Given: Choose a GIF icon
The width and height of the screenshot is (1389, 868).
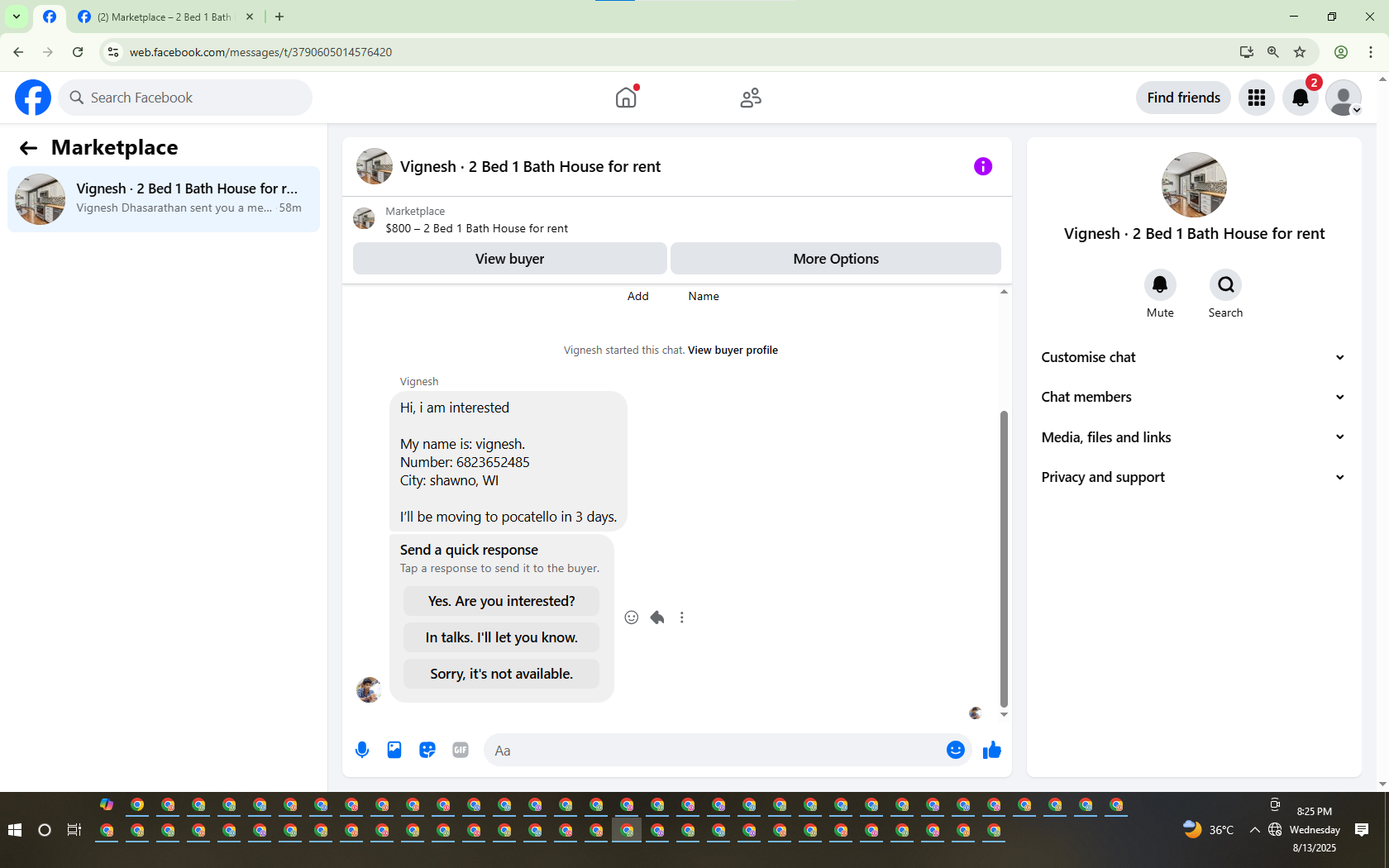Looking at the screenshot, I should pyautogui.click(x=461, y=750).
